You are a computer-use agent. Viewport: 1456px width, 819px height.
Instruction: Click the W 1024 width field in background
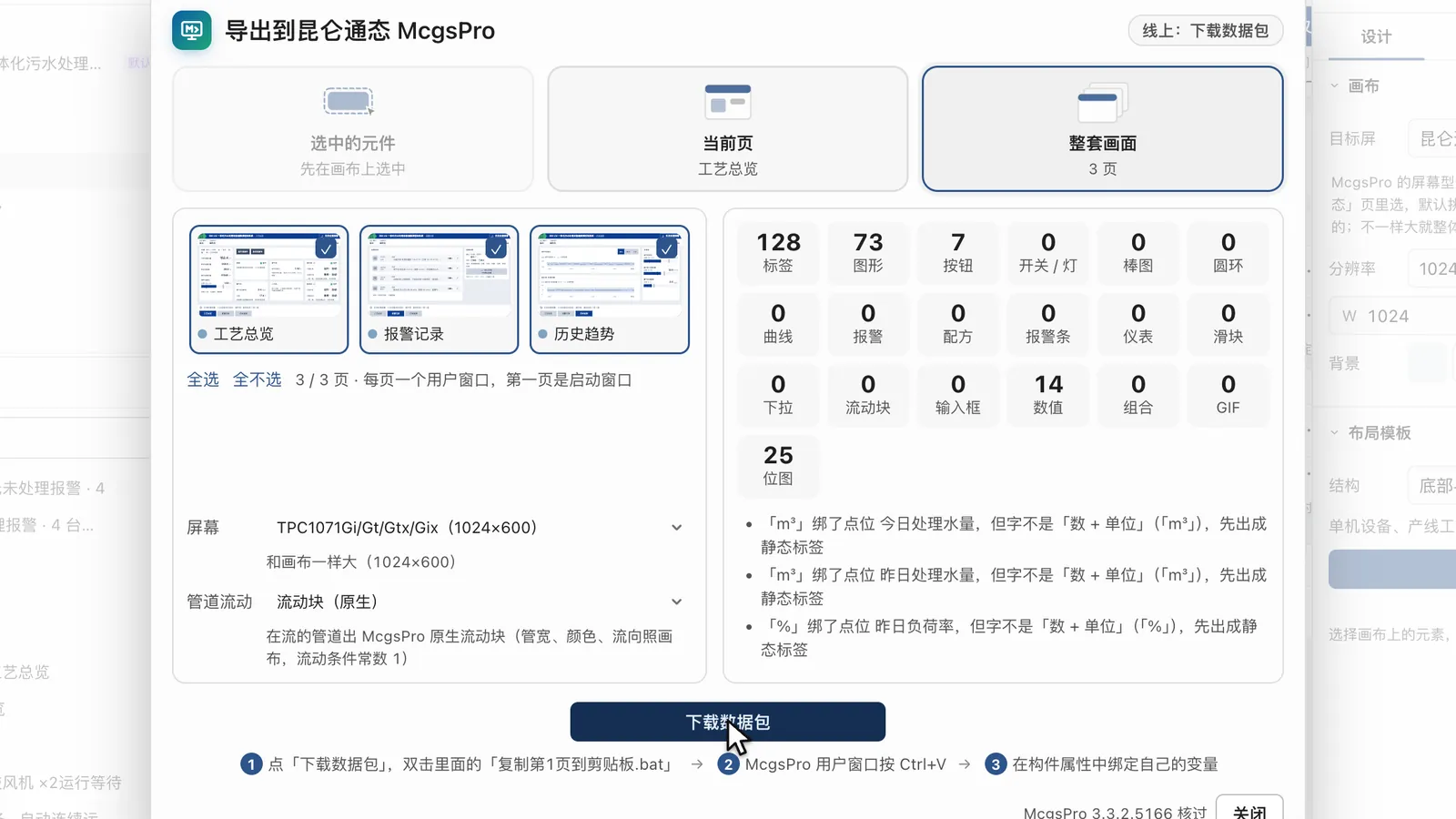click(1392, 316)
